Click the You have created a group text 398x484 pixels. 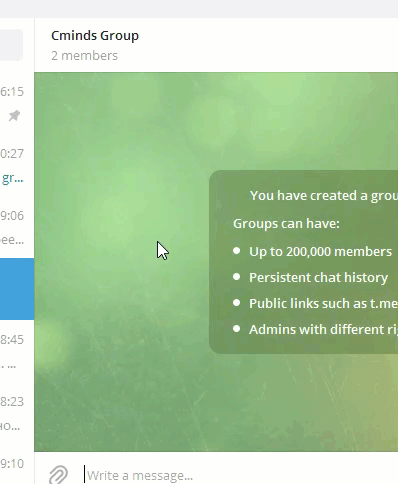coord(324,196)
